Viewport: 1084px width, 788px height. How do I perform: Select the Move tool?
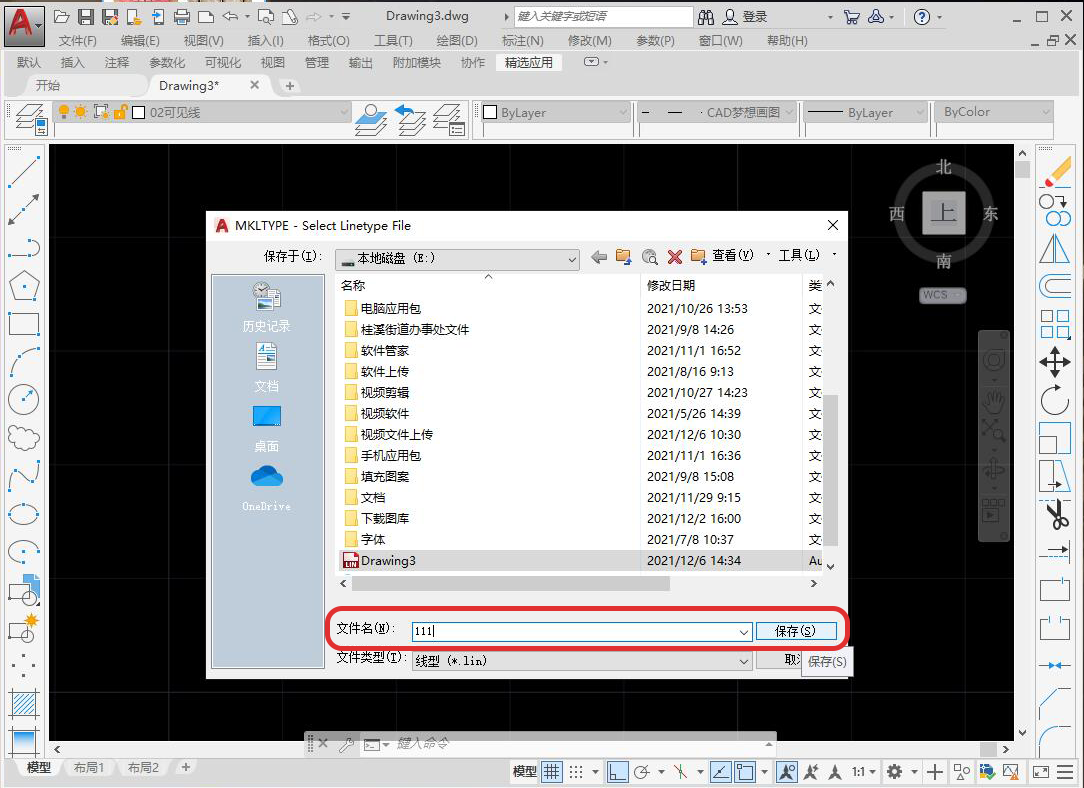(1055, 362)
